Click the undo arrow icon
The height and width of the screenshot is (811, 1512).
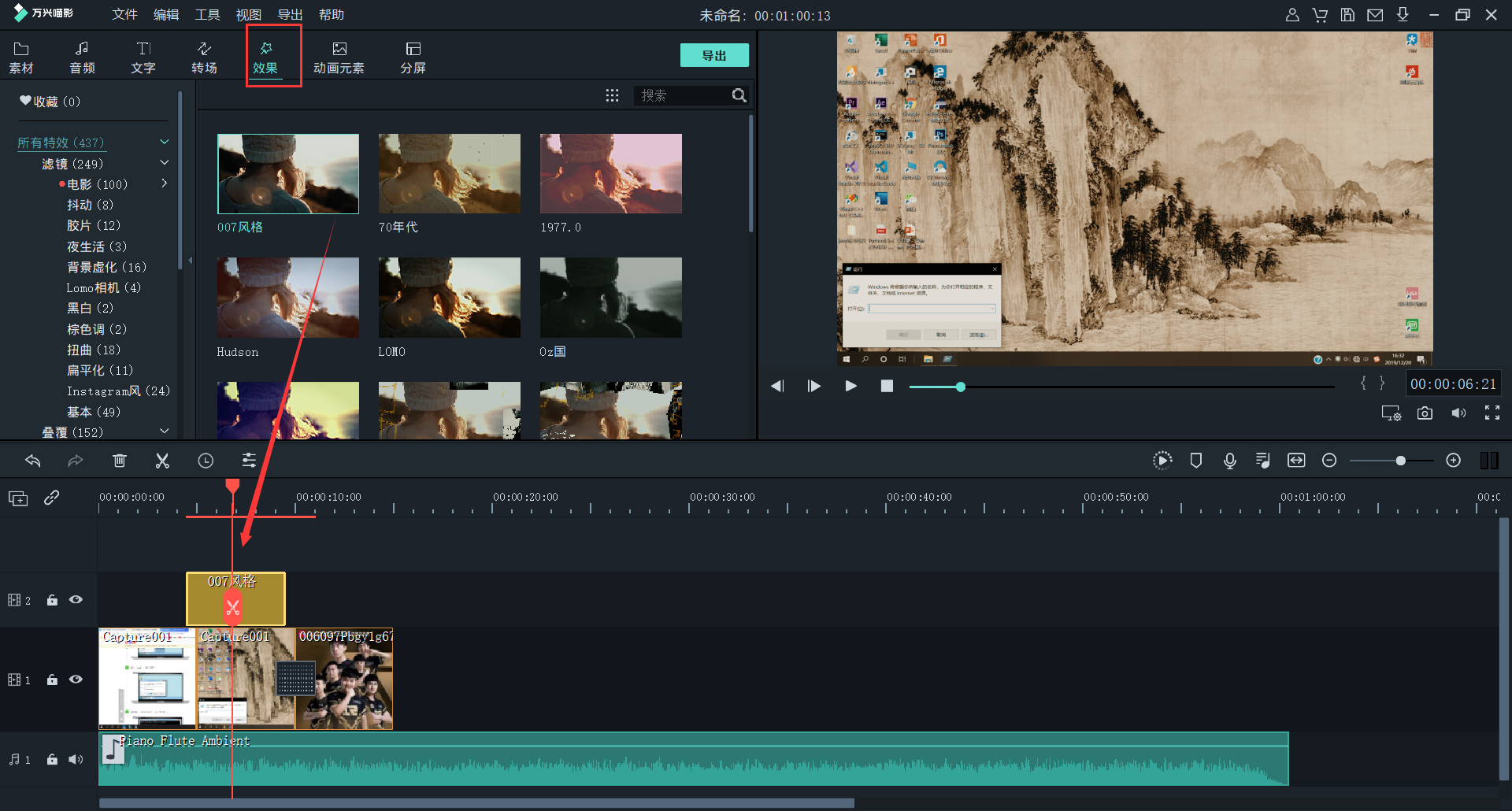point(33,461)
